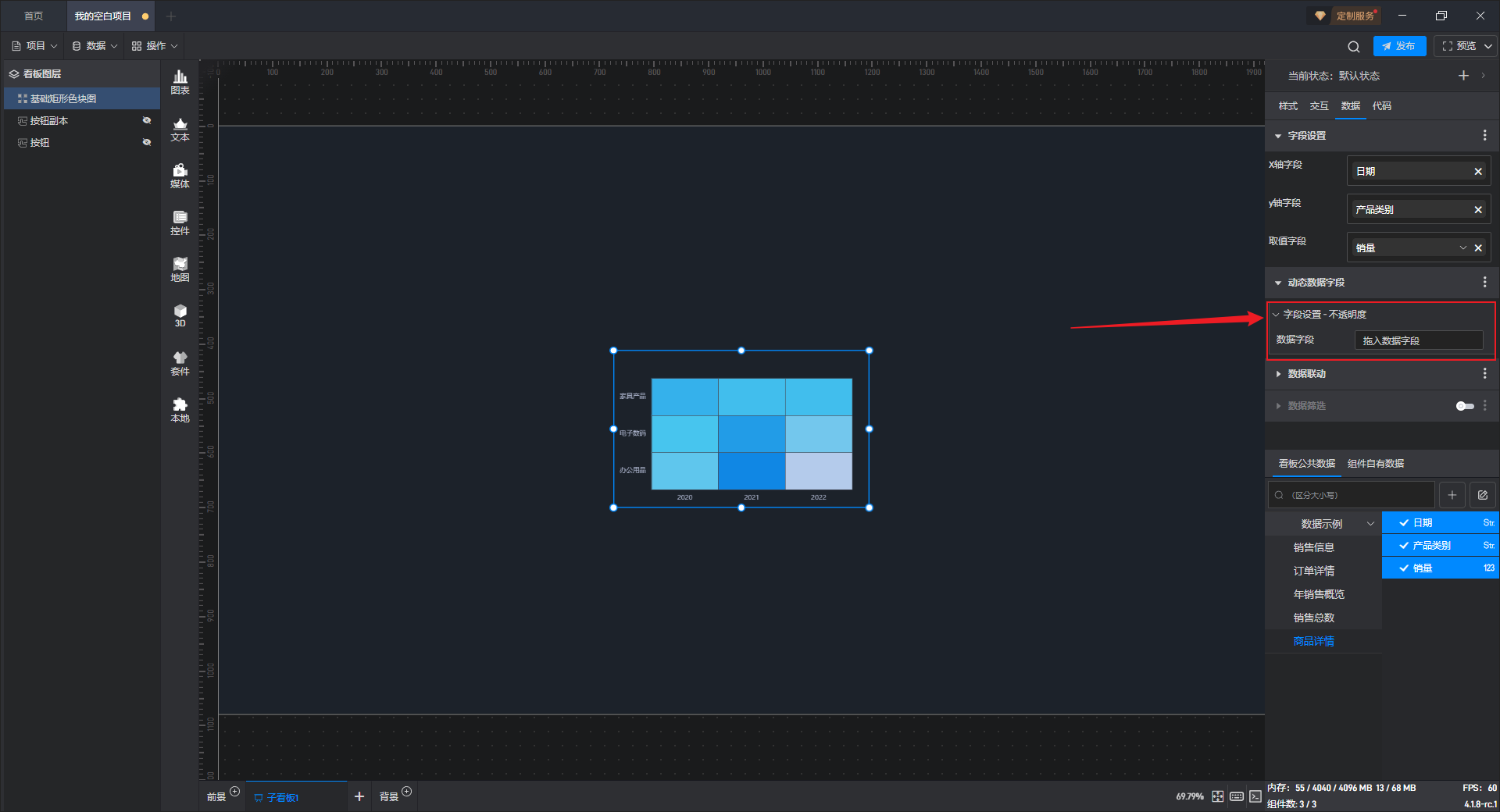Image resolution: width=1500 pixels, height=812 pixels.
Task: Open a new tab with the plus icon
Action: tap(171, 16)
